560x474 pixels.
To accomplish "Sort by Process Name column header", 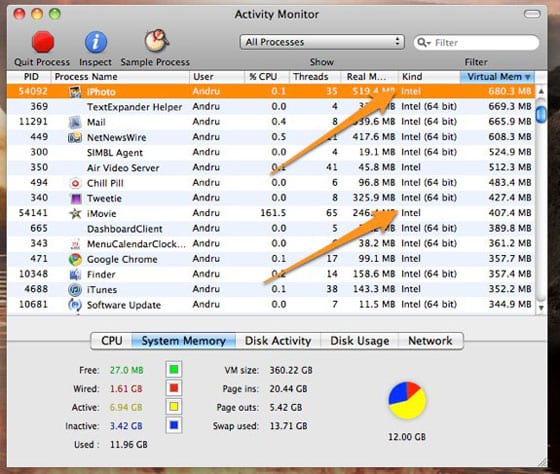I will pyautogui.click(x=120, y=77).
